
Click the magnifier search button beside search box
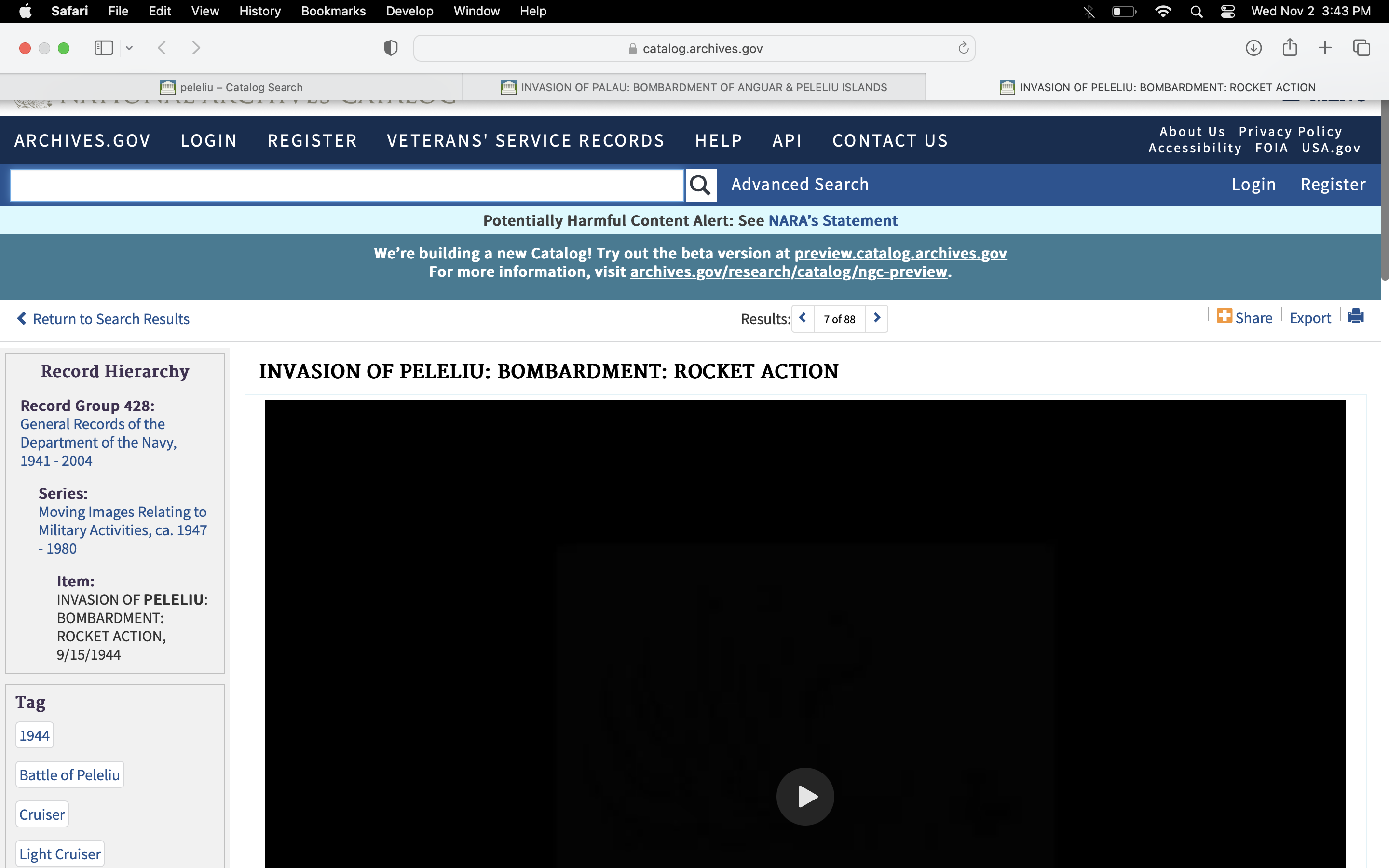point(700,185)
